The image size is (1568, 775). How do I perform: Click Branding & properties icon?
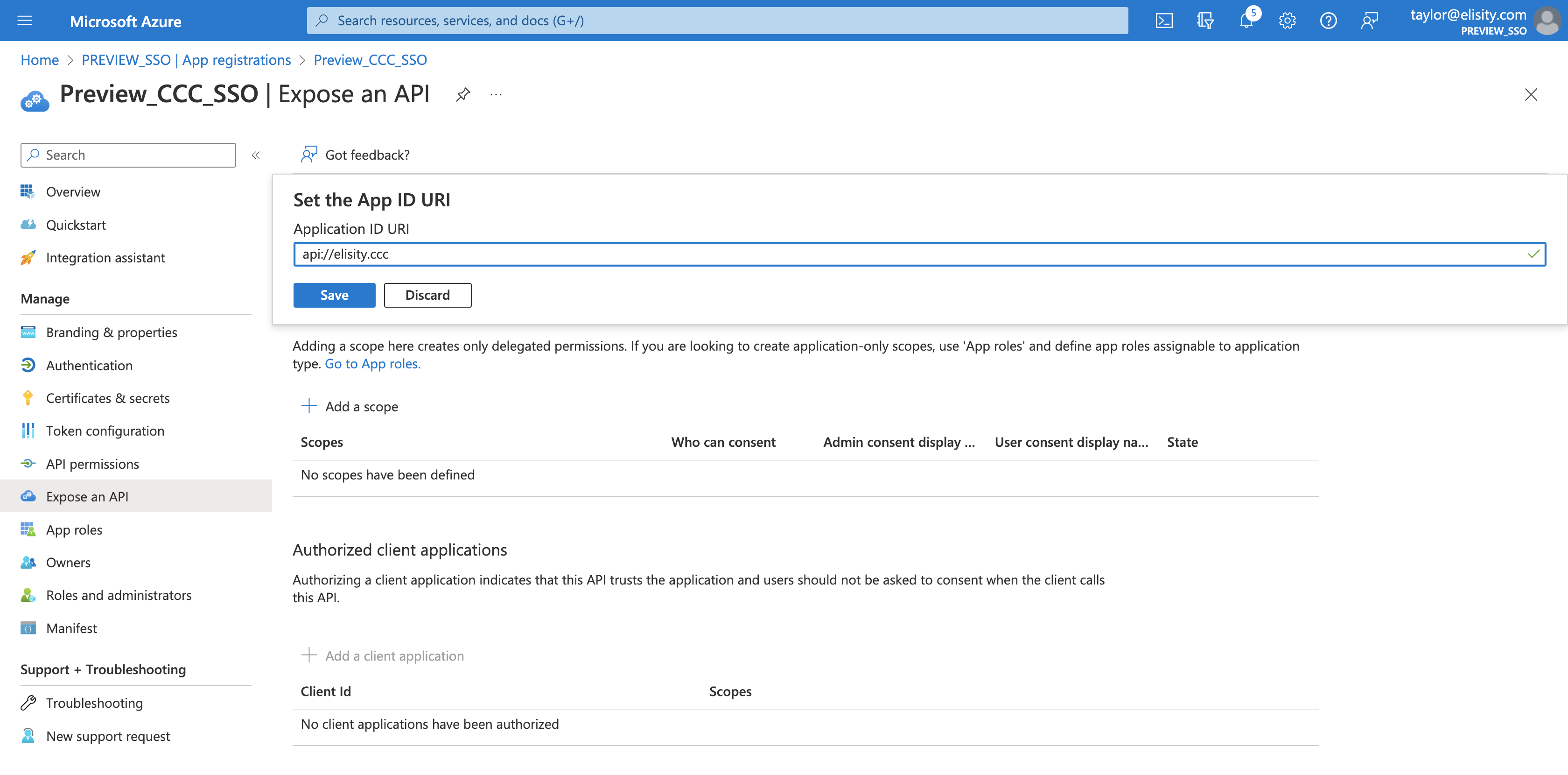tap(28, 332)
